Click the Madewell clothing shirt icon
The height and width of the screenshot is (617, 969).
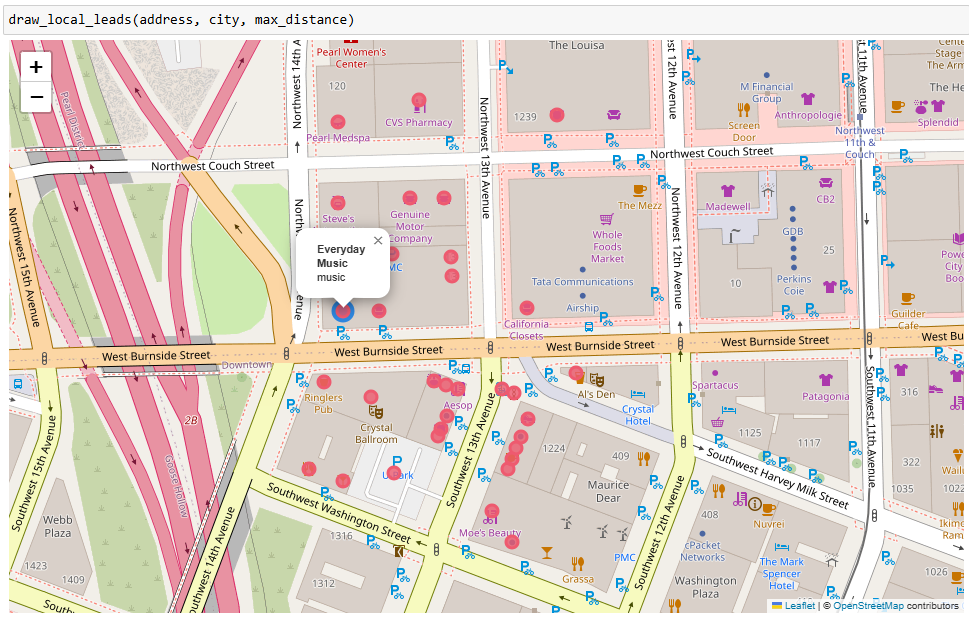pos(728,190)
